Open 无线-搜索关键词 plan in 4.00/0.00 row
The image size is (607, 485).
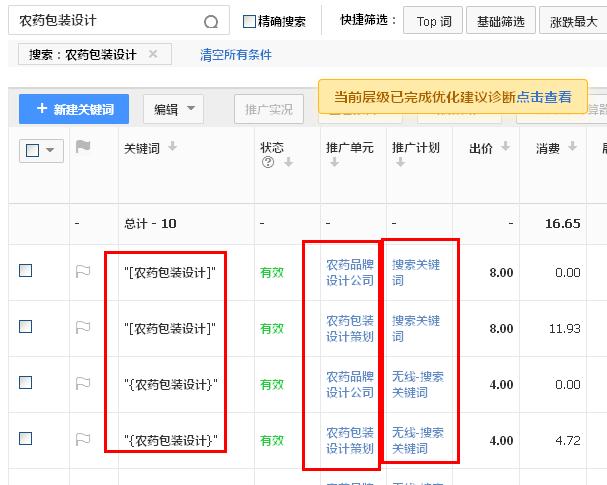click(418, 384)
